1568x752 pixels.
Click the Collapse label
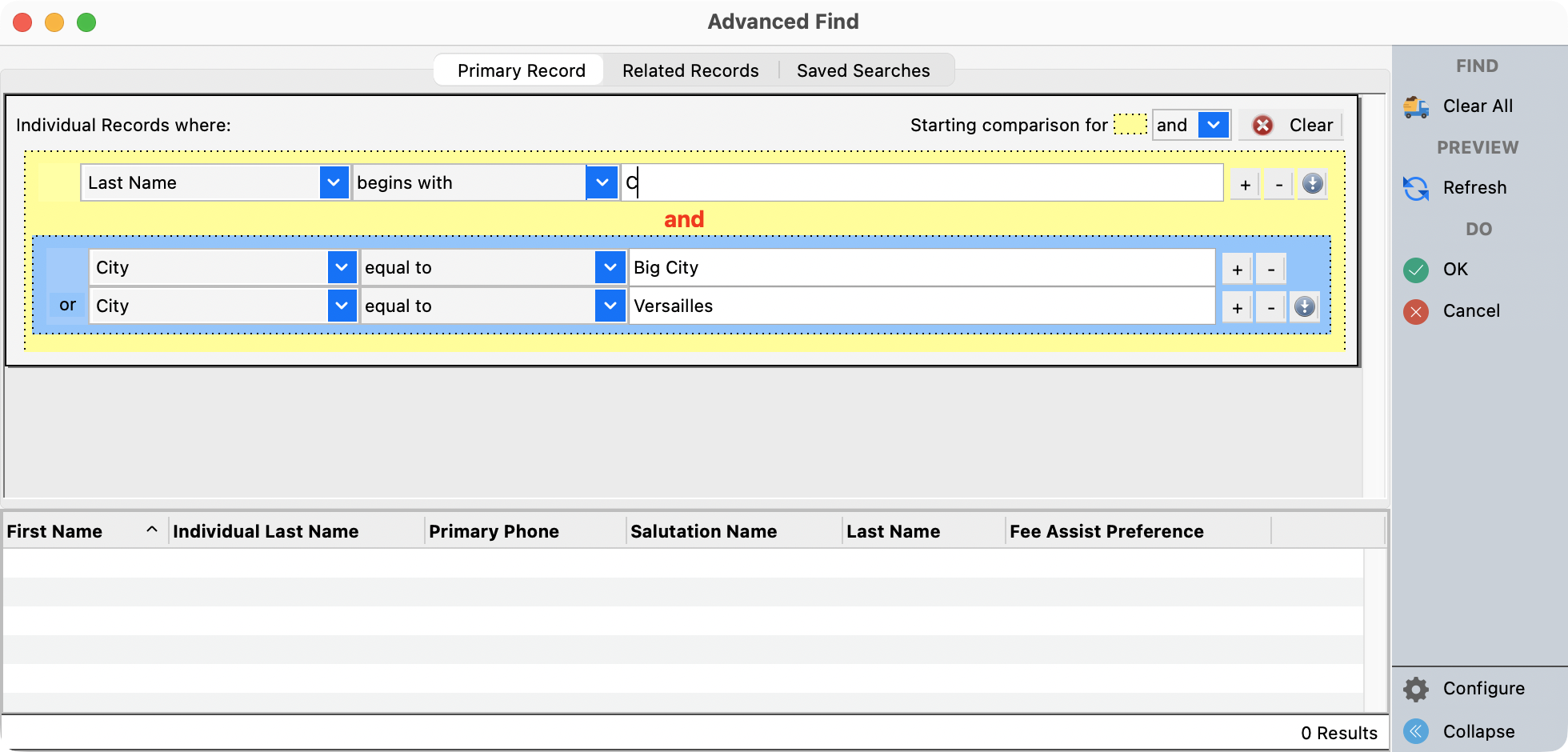1478,732
